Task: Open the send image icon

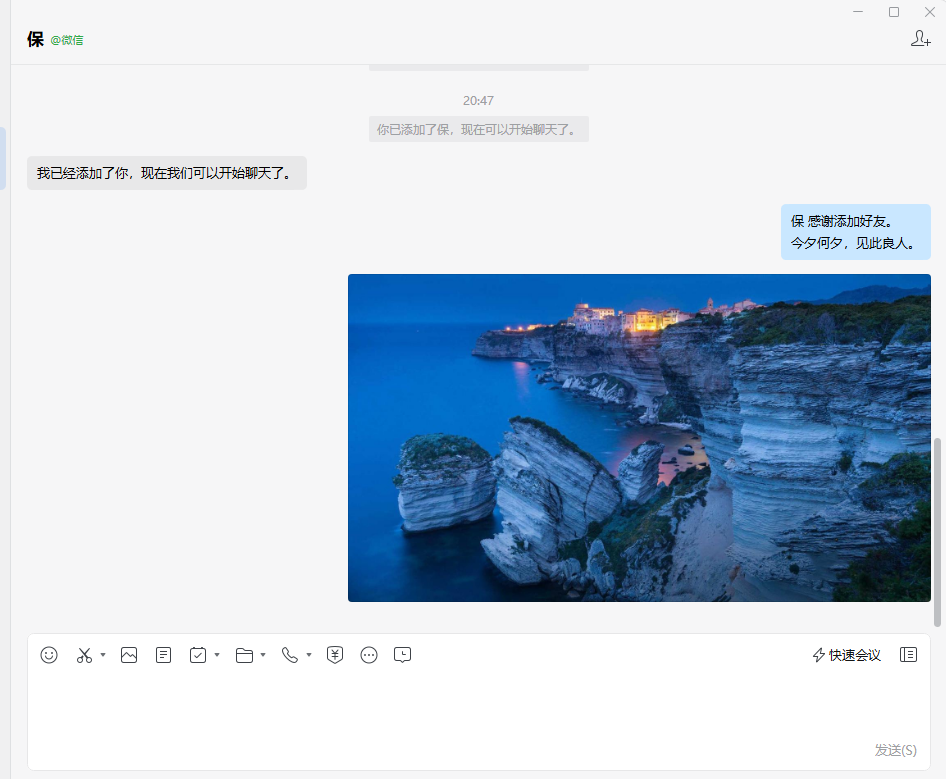Action: point(129,655)
